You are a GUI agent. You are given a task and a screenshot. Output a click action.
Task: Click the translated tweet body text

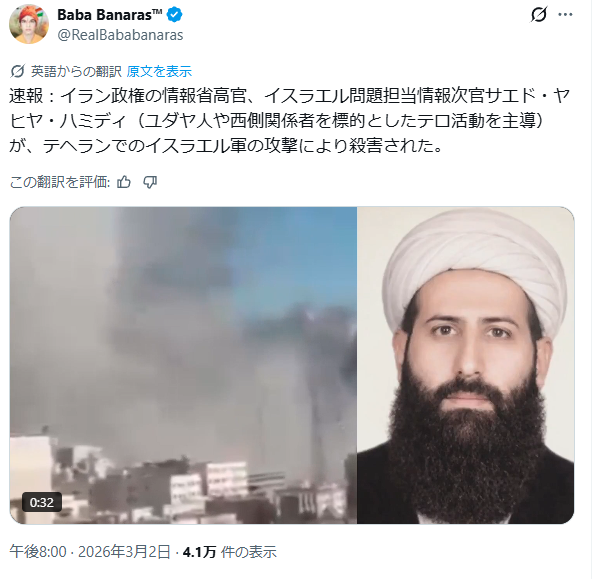(290, 121)
